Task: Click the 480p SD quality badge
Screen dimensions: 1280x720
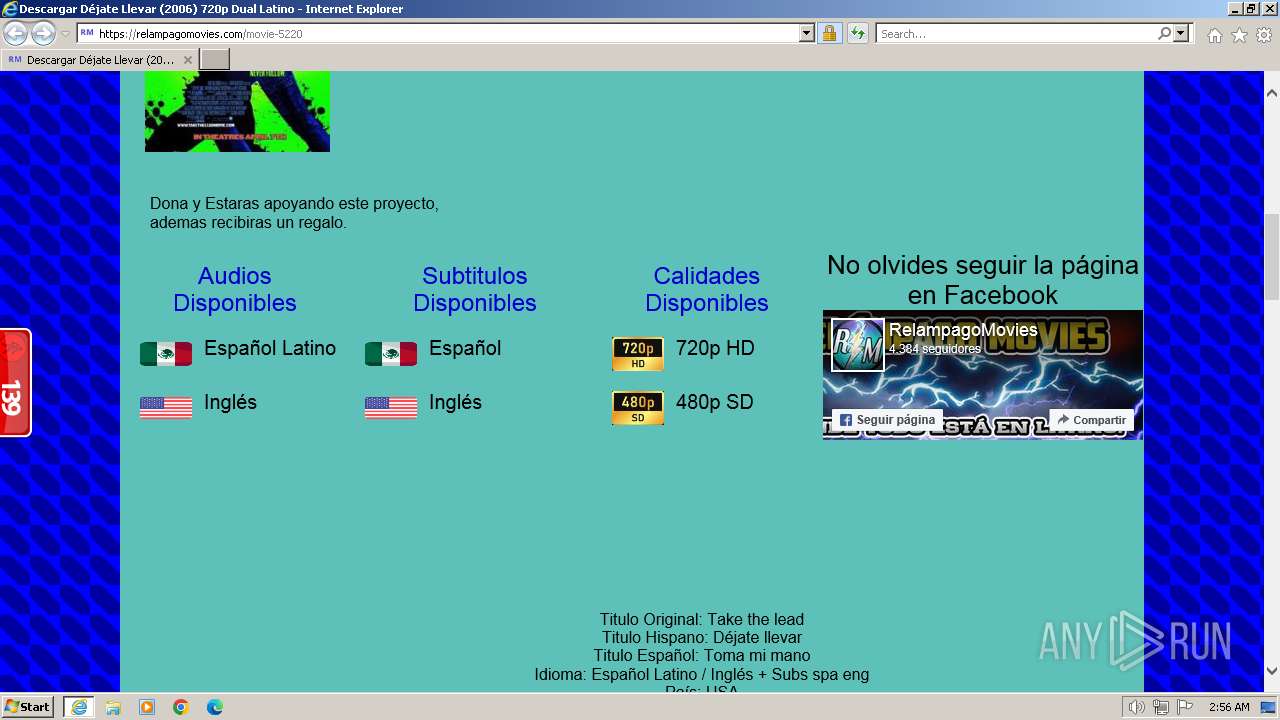Action: click(638, 408)
